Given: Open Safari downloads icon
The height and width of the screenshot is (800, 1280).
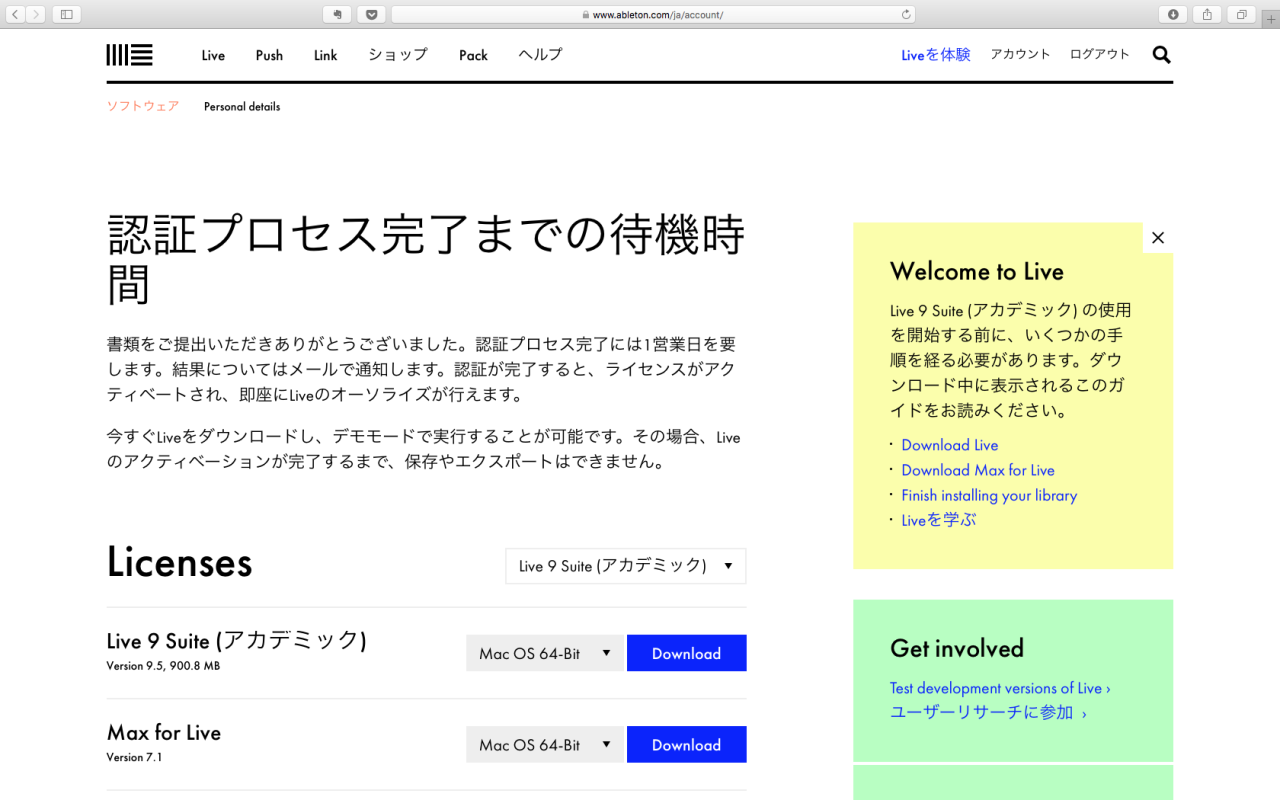Looking at the screenshot, I should point(1173,14).
